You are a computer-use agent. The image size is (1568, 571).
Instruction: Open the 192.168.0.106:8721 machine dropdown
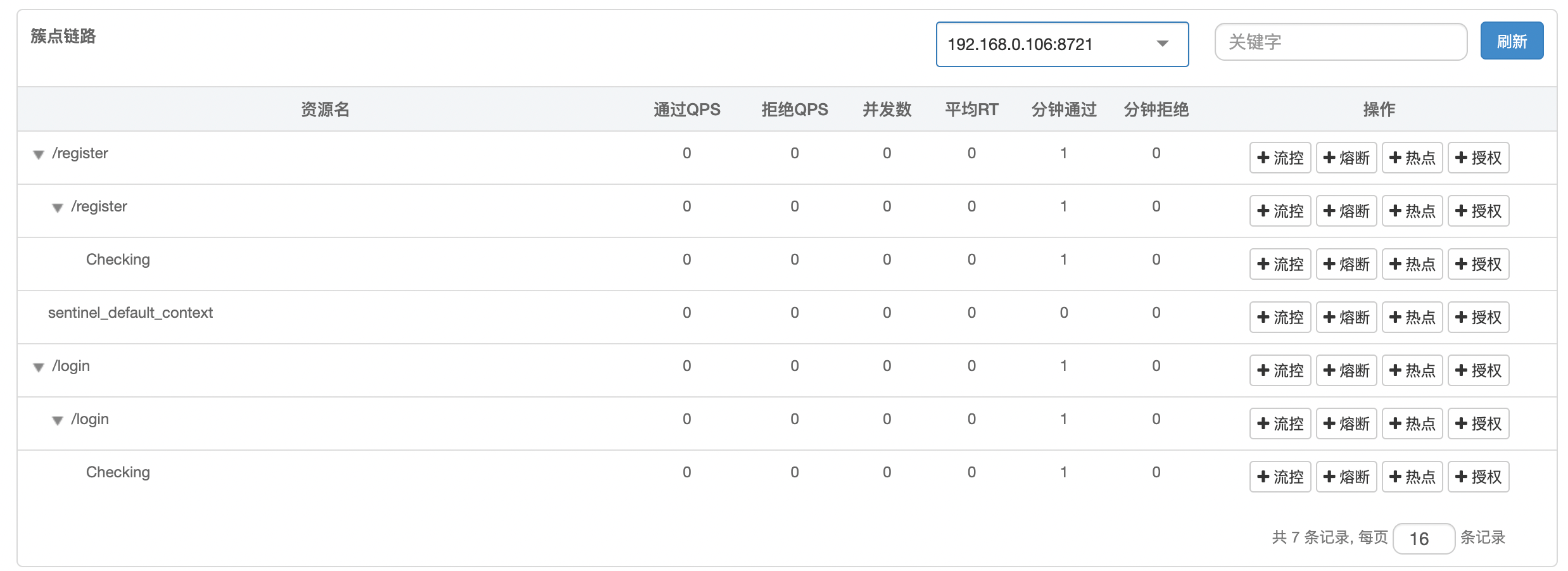tap(1061, 44)
